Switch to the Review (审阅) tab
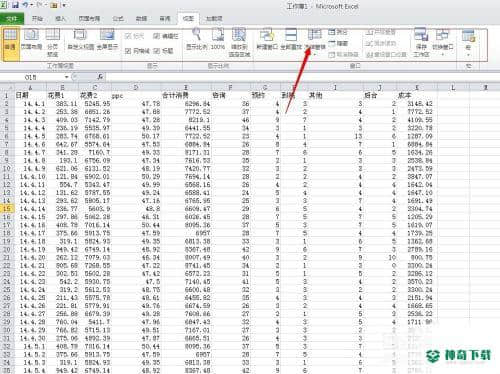 (165, 19)
